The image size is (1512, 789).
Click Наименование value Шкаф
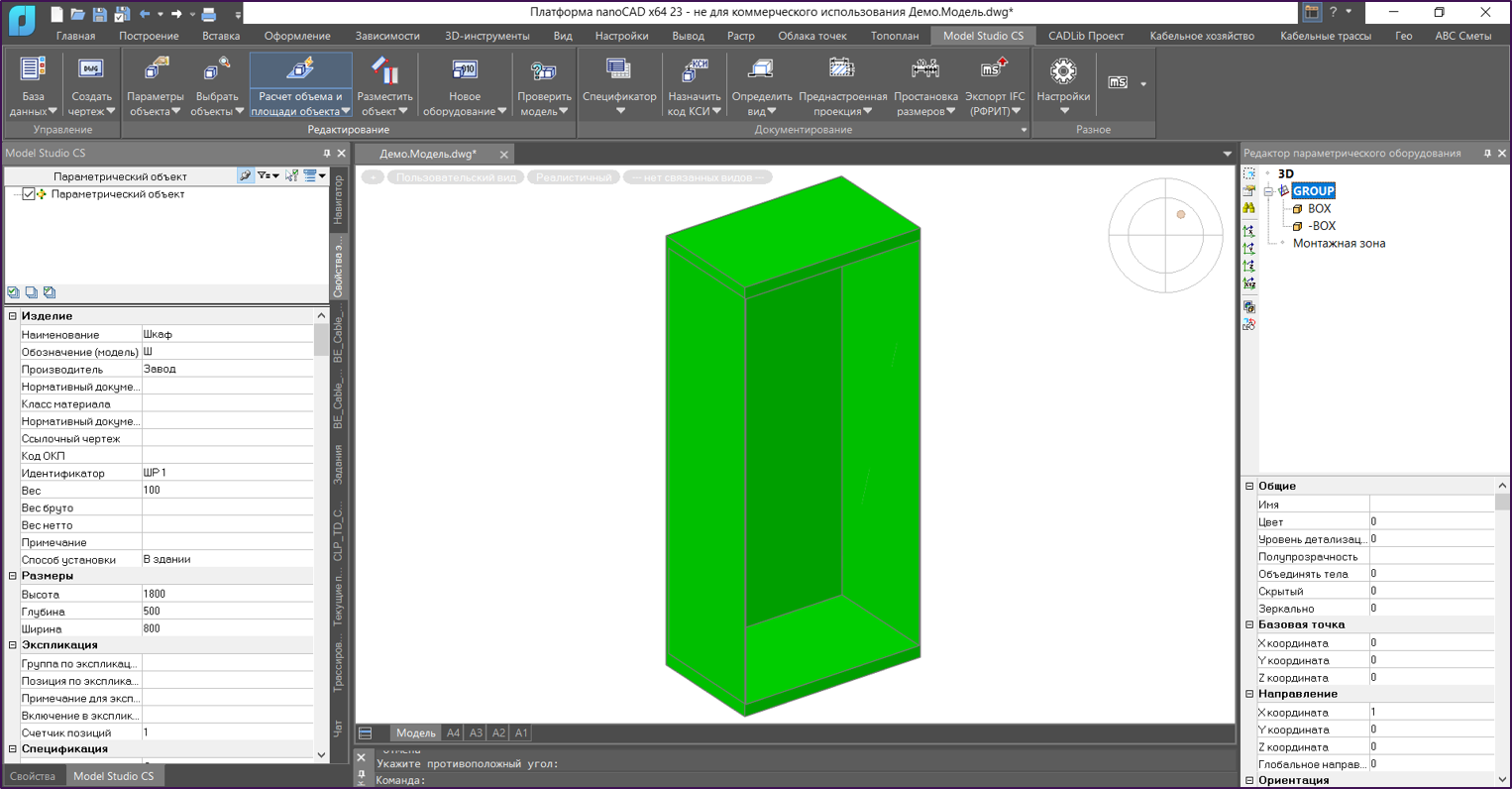(x=228, y=334)
